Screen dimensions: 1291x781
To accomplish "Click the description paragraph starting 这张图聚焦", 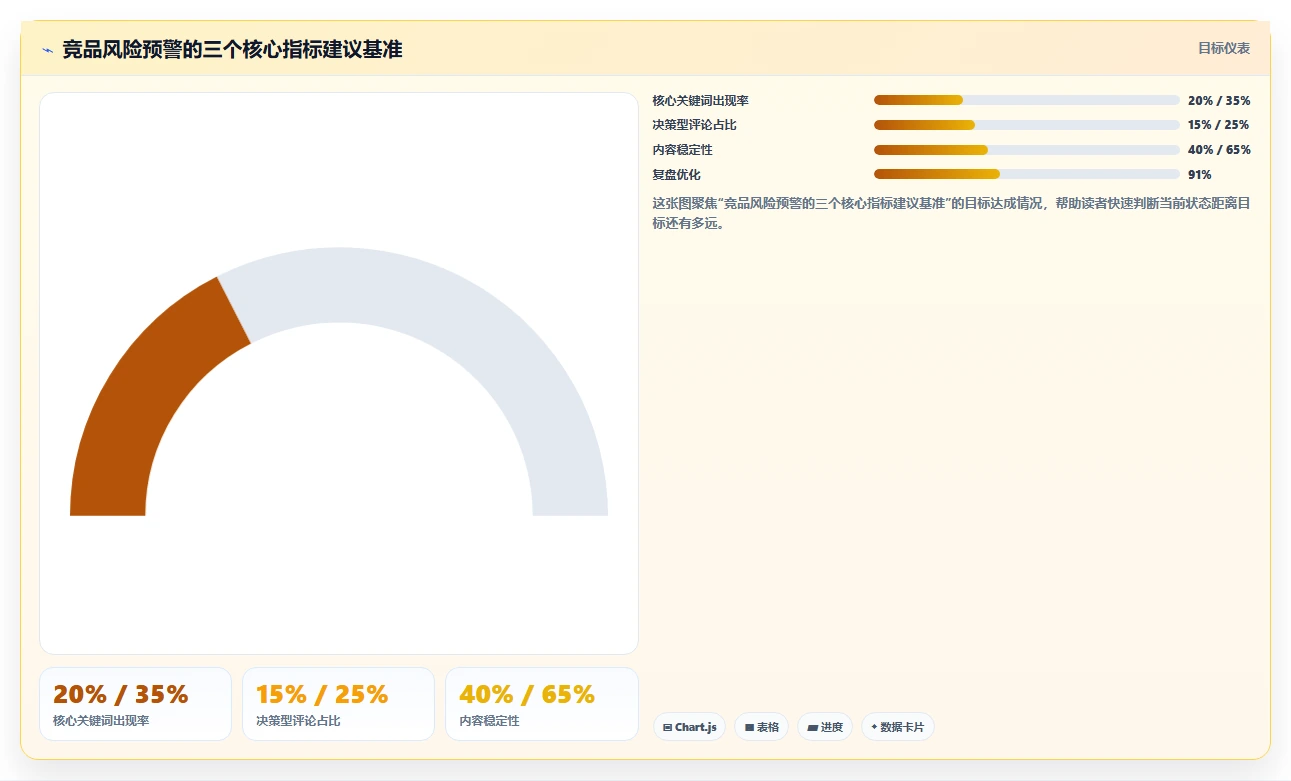I will coord(951,213).
